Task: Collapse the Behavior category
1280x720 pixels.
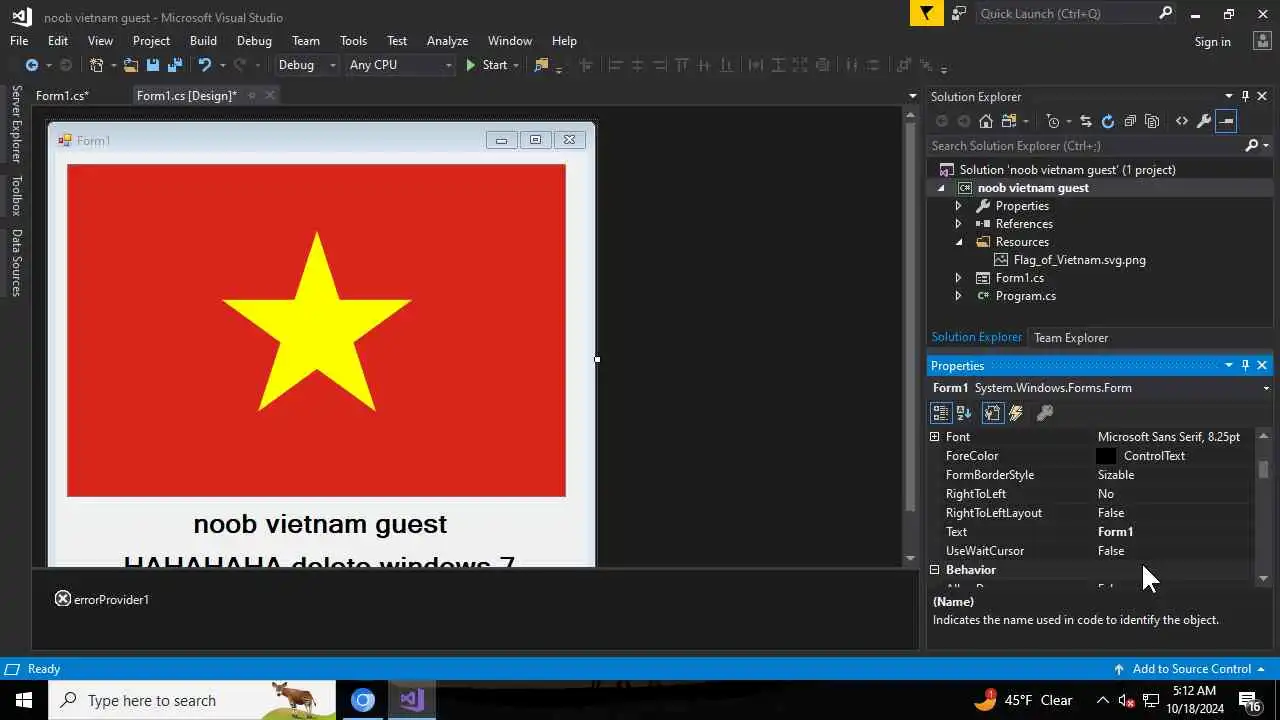Action: click(935, 570)
